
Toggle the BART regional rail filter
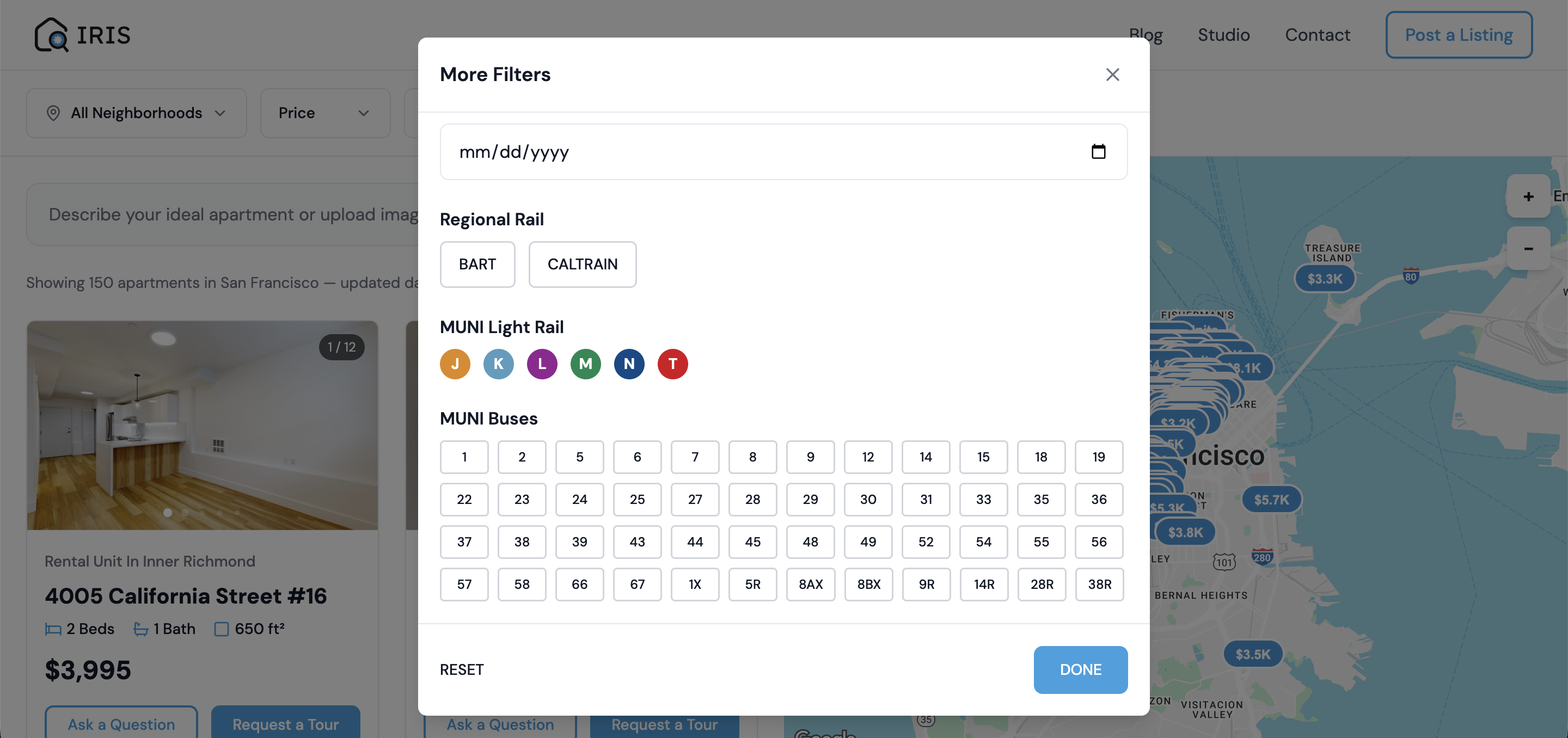pos(477,264)
